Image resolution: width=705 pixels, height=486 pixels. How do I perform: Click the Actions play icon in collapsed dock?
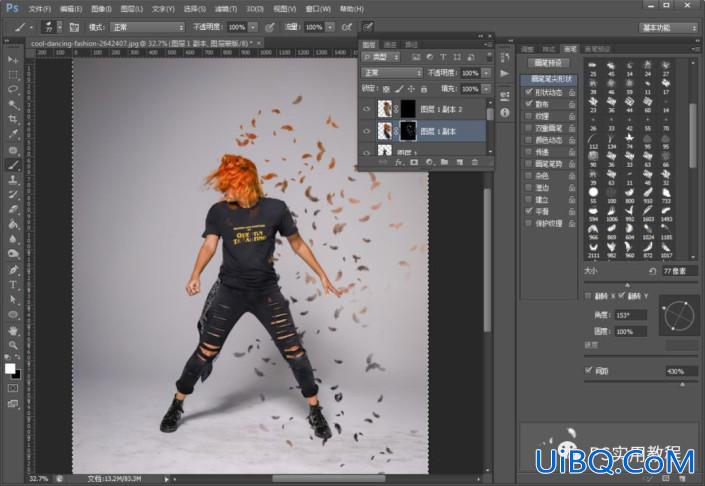point(505,73)
